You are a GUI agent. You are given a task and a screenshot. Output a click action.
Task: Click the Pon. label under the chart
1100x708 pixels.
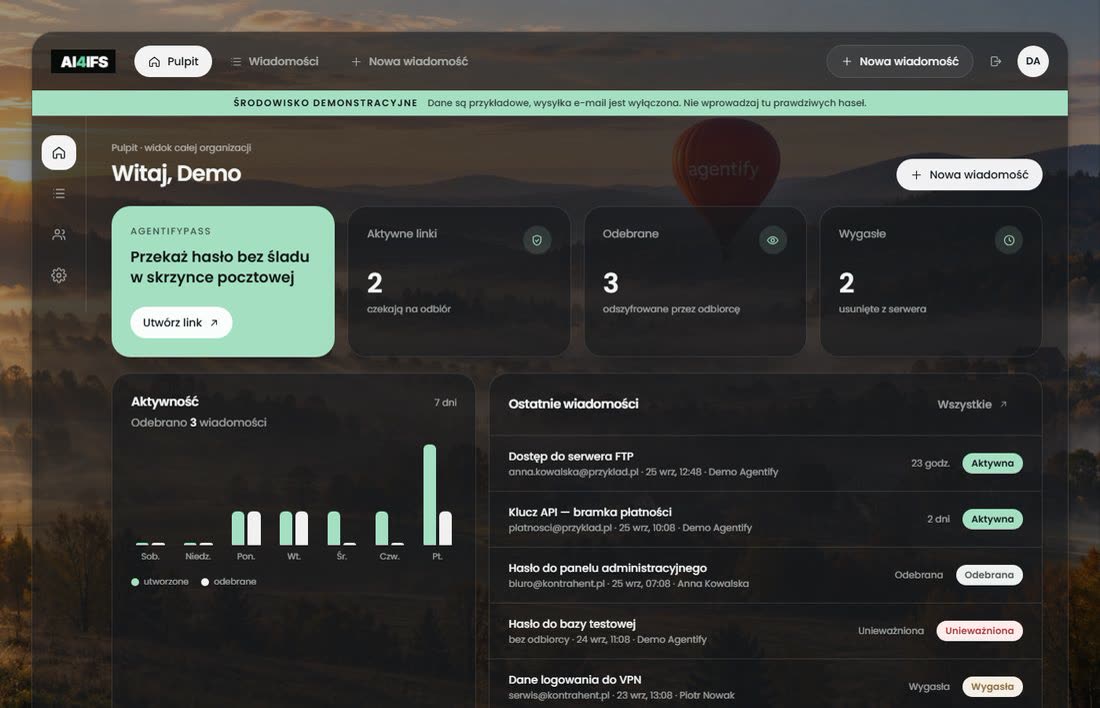(246, 556)
